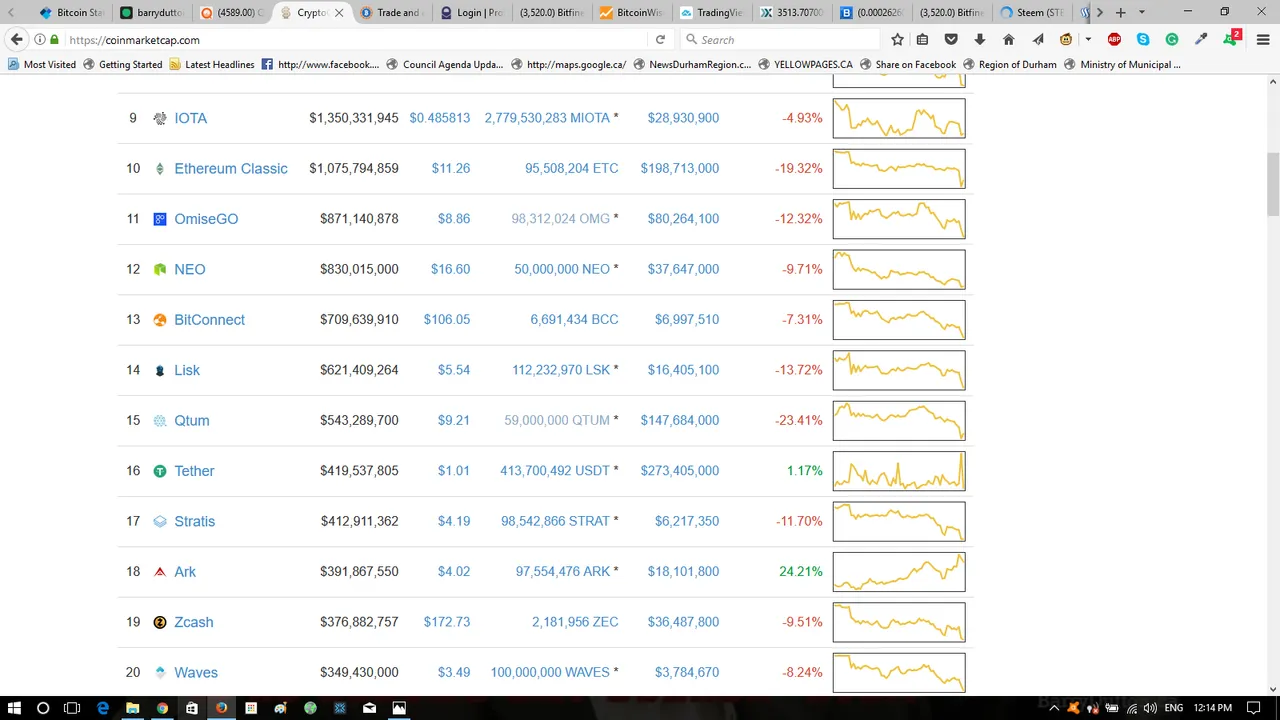Image resolution: width=1280 pixels, height=720 pixels.
Task: View the Tether 7-day price chart
Action: point(899,471)
